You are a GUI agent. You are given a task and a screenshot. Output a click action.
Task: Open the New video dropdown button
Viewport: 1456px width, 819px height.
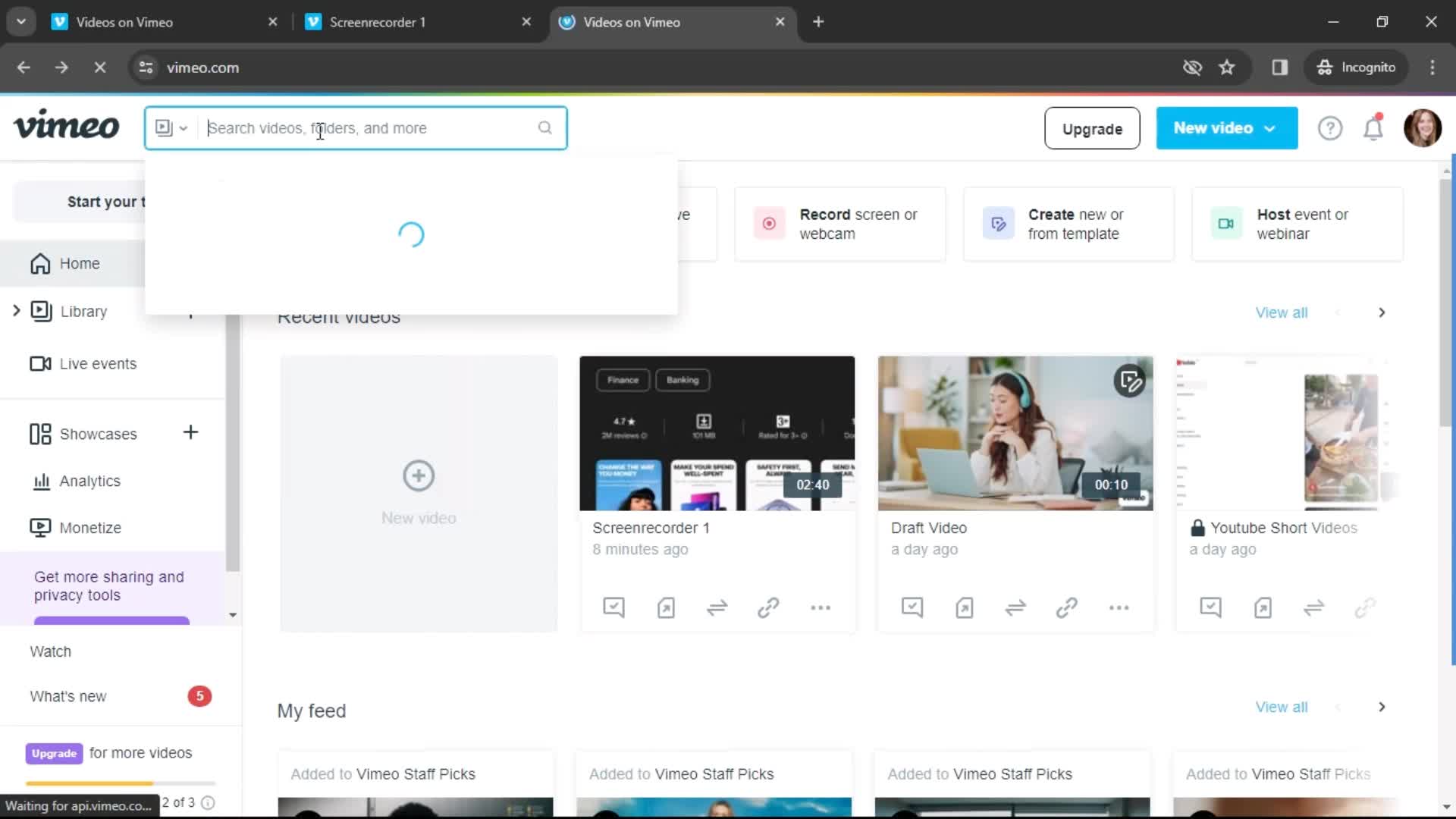tap(1226, 128)
